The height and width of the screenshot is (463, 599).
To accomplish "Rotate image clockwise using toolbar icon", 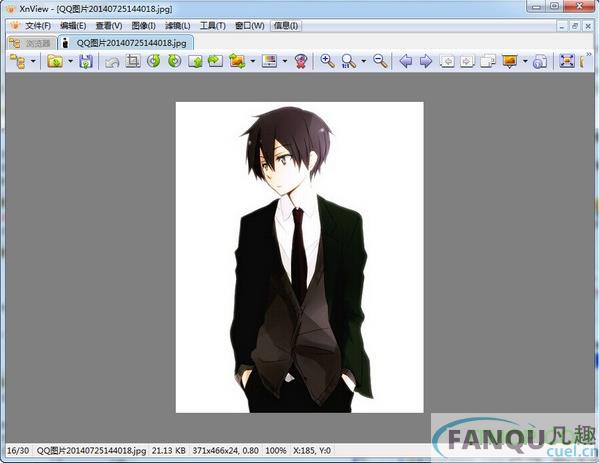I will pyautogui.click(x=175, y=61).
